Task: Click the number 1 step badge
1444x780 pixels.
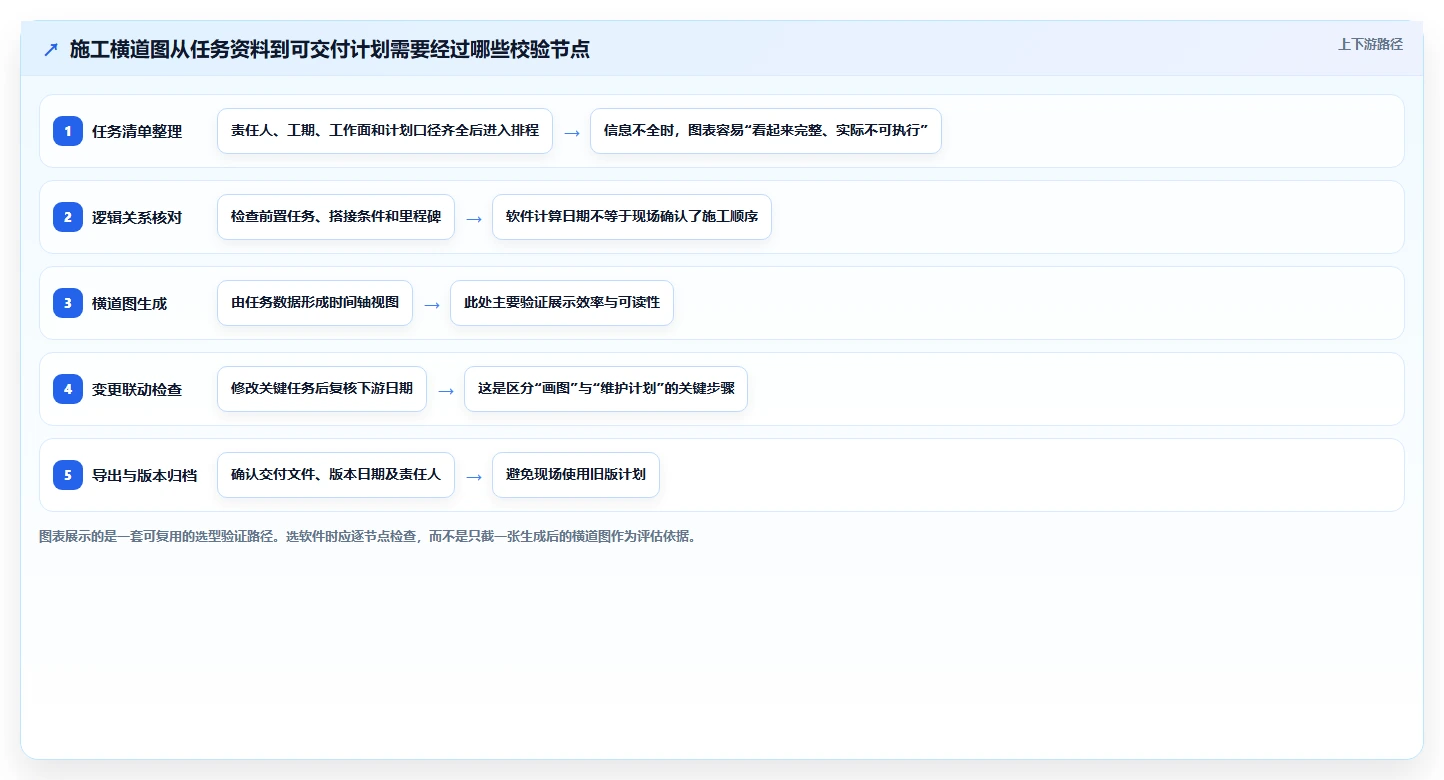Action: click(68, 131)
